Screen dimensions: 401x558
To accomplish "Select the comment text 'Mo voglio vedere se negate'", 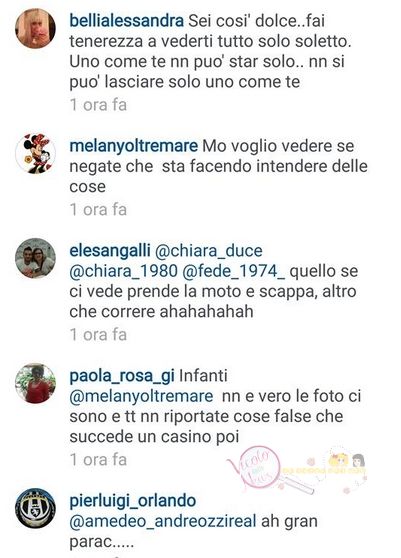I will point(212,157).
